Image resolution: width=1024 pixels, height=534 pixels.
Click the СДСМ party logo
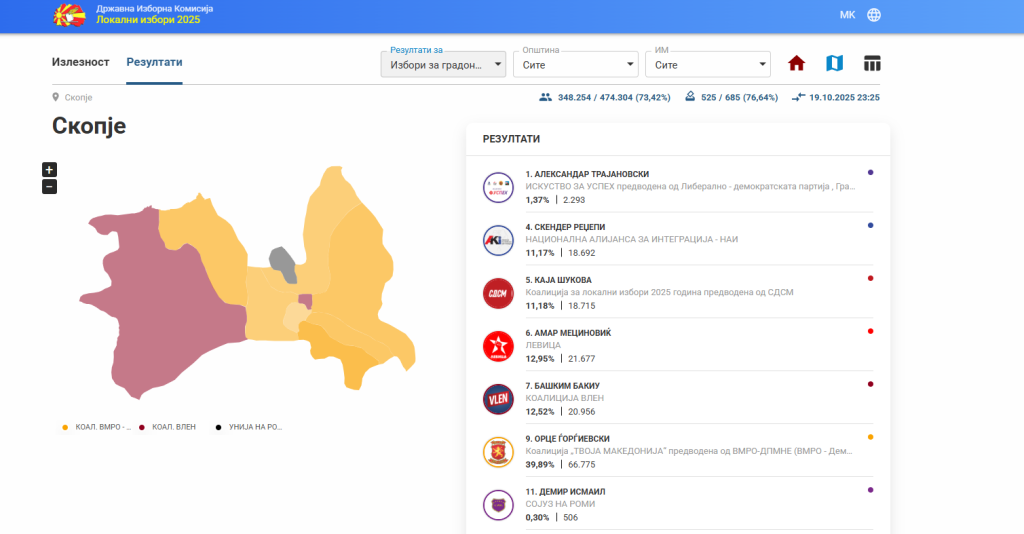497,293
